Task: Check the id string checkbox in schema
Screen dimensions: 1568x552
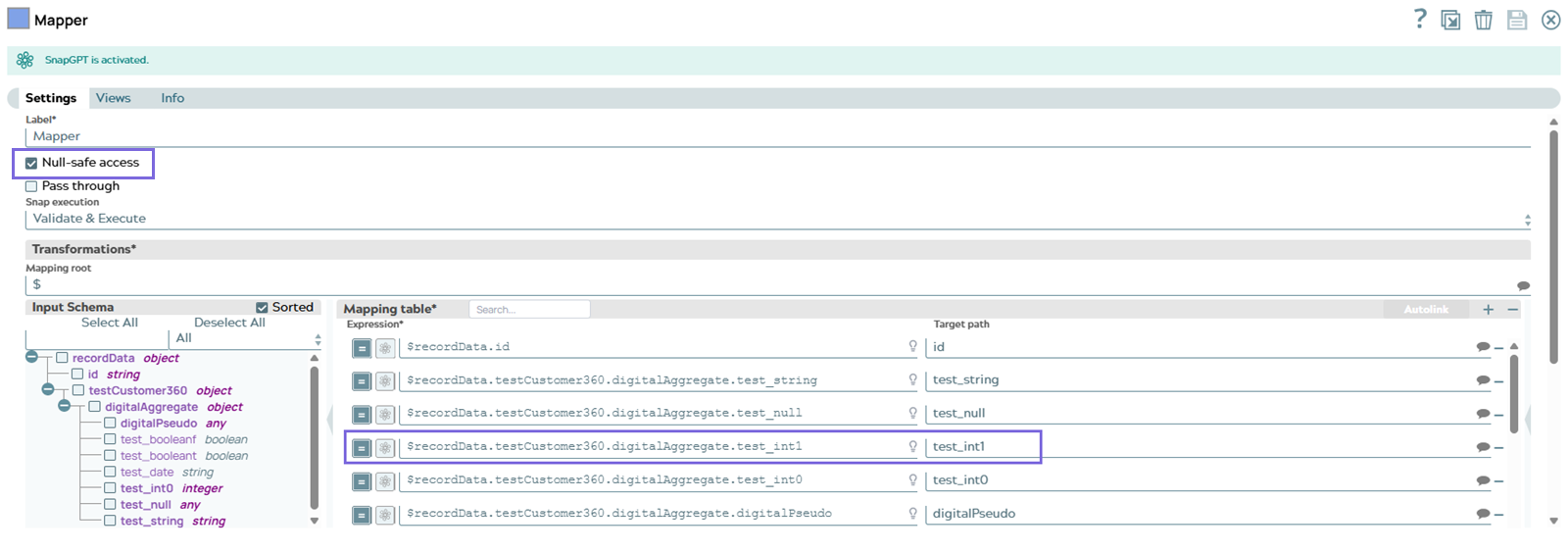Action: [77, 375]
